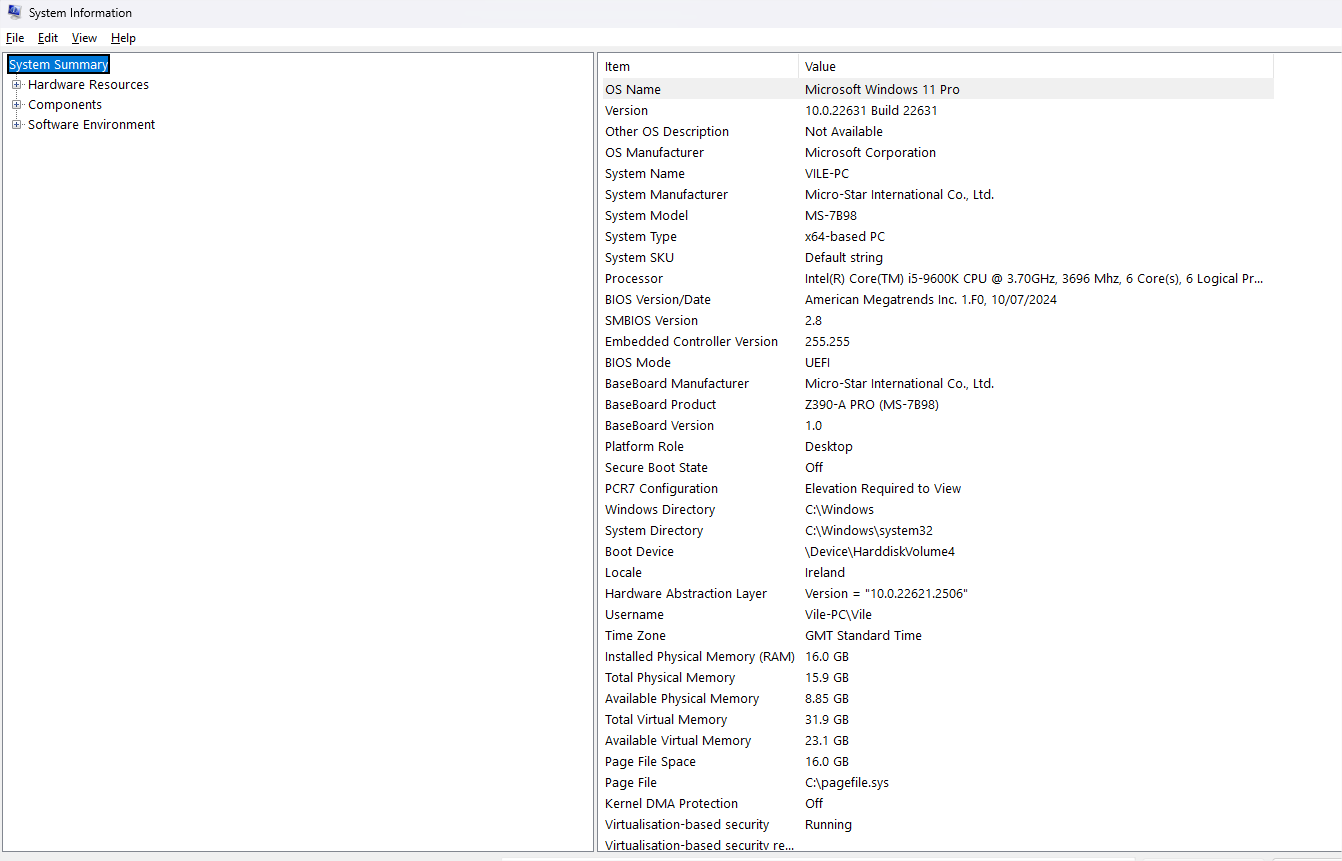Image resolution: width=1342 pixels, height=861 pixels.
Task: Select the BaseBoard Manufacturer row label
Action: pyautogui.click(x=677, y=384)
